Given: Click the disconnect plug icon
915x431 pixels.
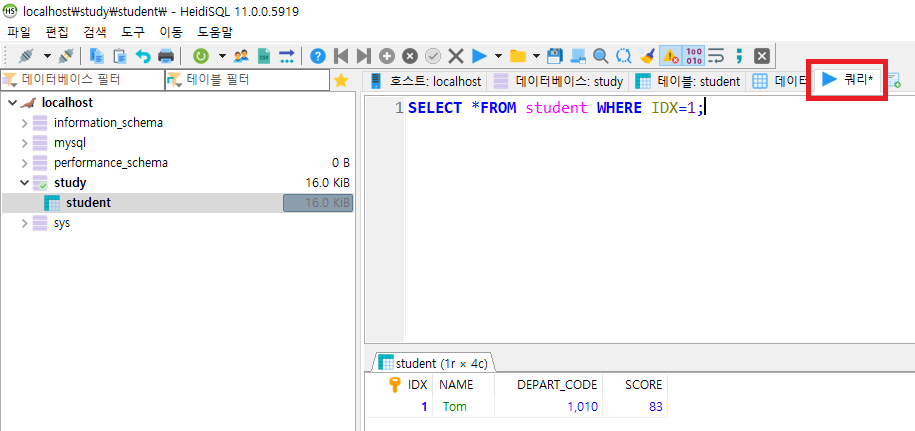Looking at the screenshot, I should [66, 56].
